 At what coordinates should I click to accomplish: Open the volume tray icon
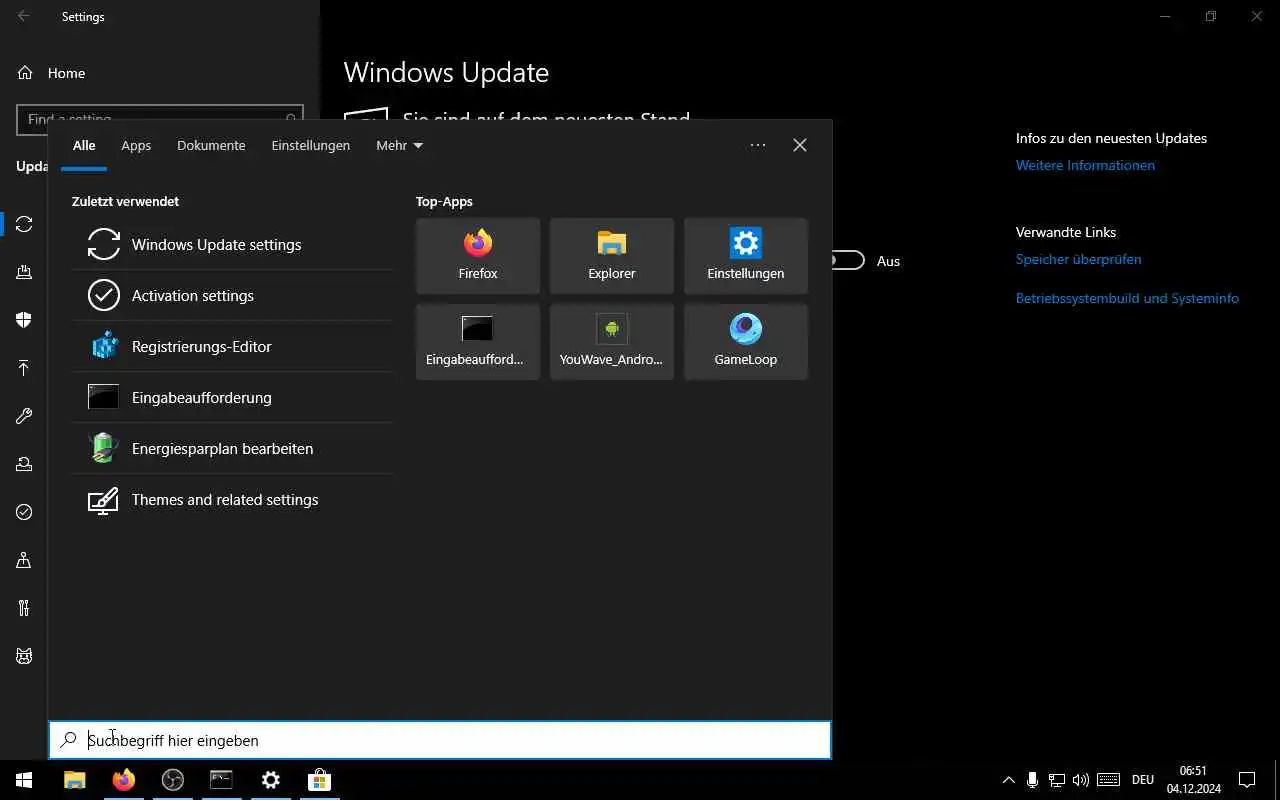click(x=1081, y=780)
